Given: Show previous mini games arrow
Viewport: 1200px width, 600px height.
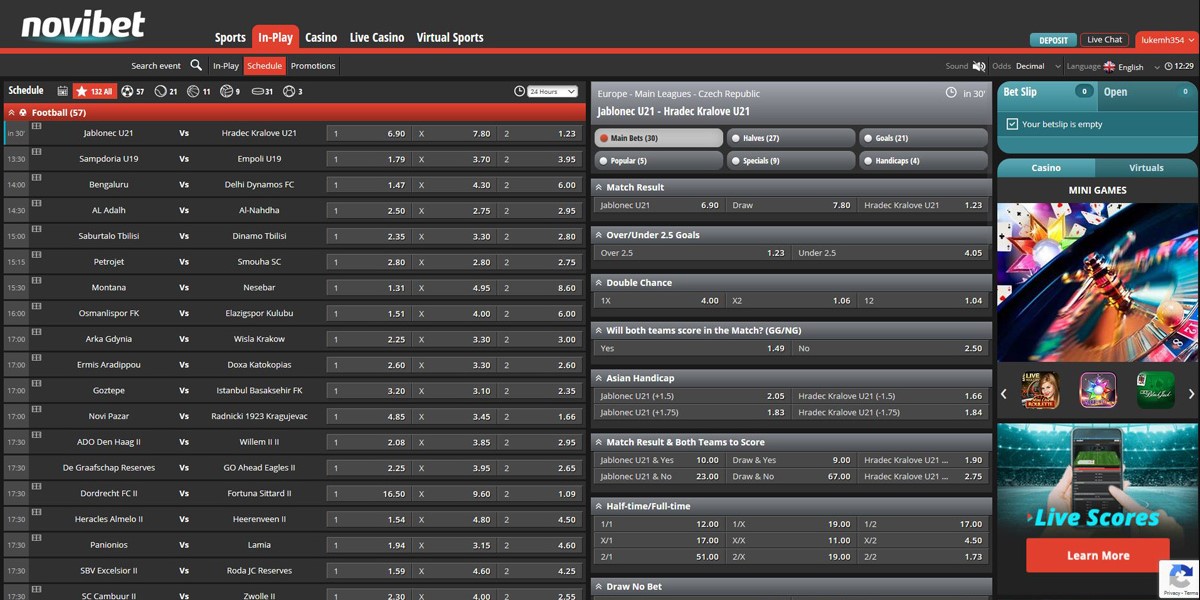Looking at the screenshot, I should pyautogui.click(x=1004, y=394).
